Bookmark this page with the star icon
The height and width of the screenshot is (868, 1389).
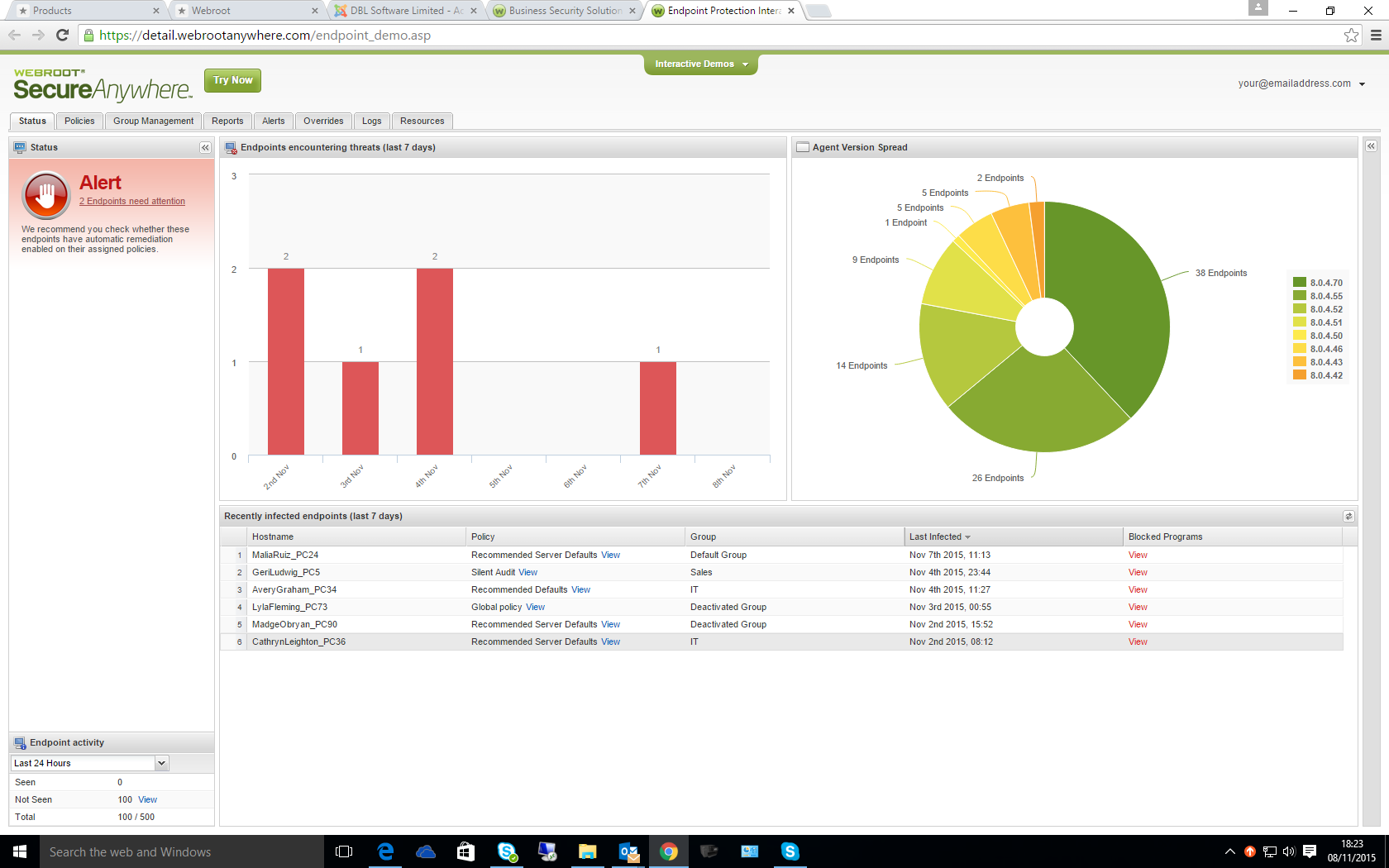(1351, 35)
